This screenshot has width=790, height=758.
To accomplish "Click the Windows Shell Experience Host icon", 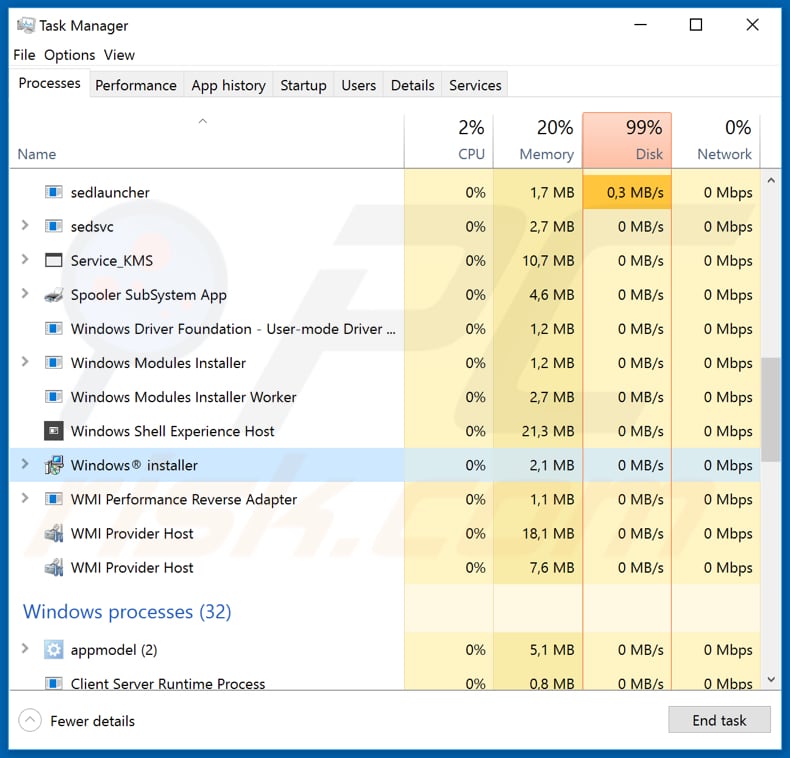I will pos(53,431).
